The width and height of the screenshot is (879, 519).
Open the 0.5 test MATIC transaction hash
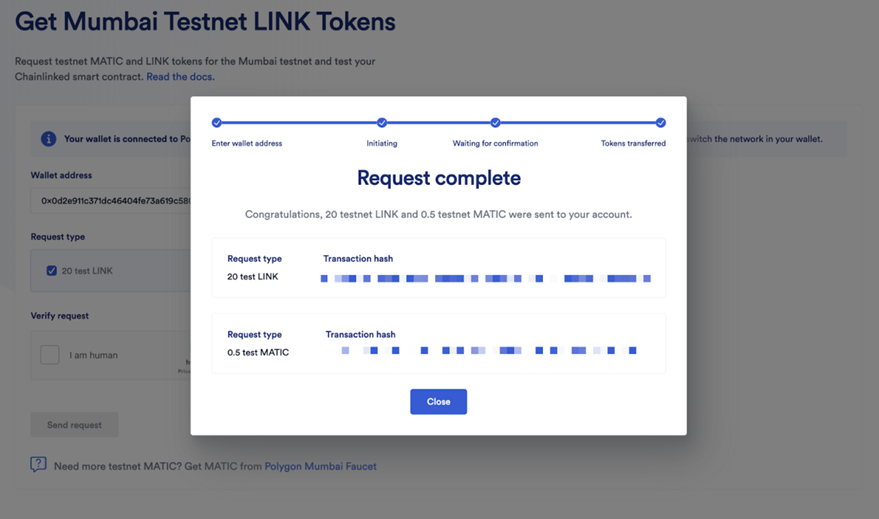coord(488,350)
